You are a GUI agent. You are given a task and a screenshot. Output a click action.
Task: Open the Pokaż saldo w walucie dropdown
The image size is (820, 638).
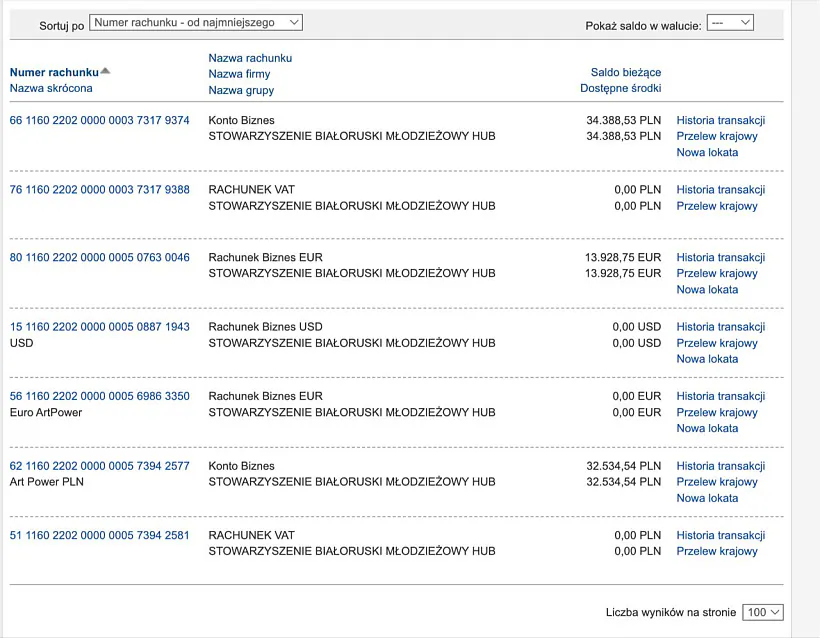click(729, 23)
